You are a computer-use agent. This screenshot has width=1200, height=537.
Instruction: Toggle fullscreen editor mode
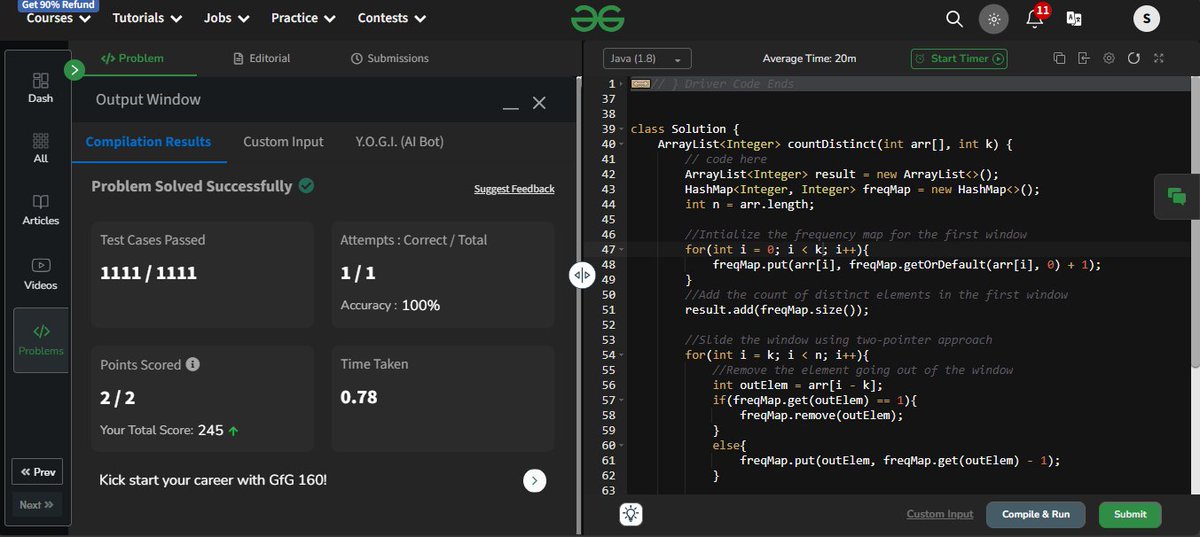(x=1158, y=58)
